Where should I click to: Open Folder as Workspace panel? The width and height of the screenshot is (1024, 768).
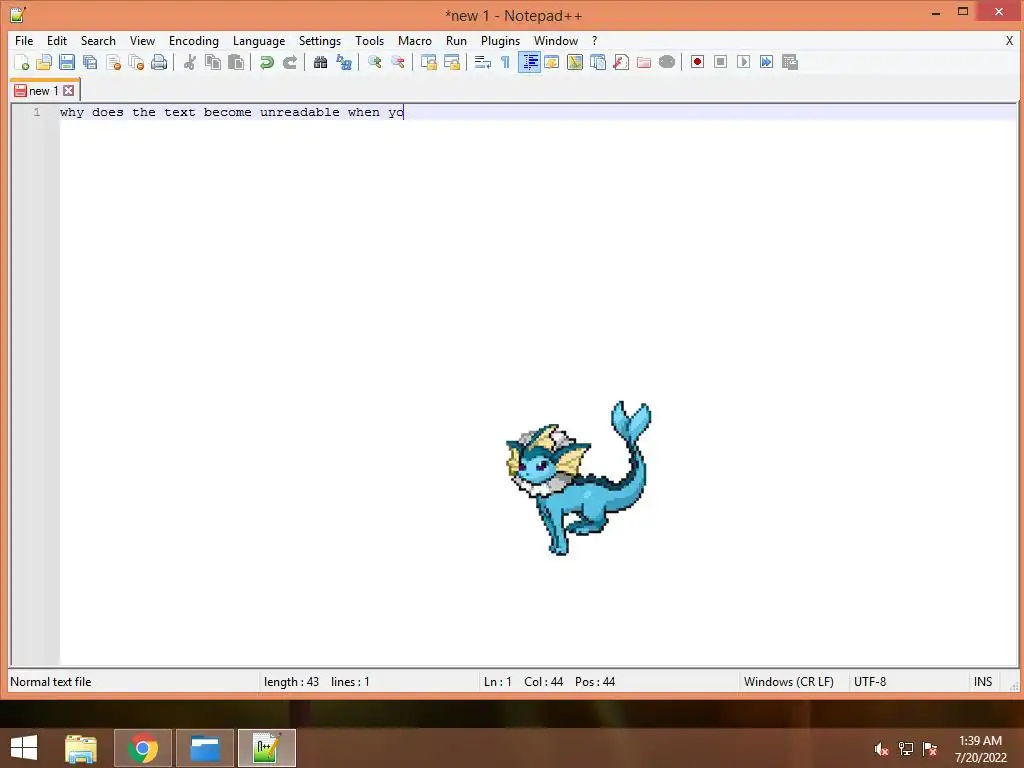point(644,62)
